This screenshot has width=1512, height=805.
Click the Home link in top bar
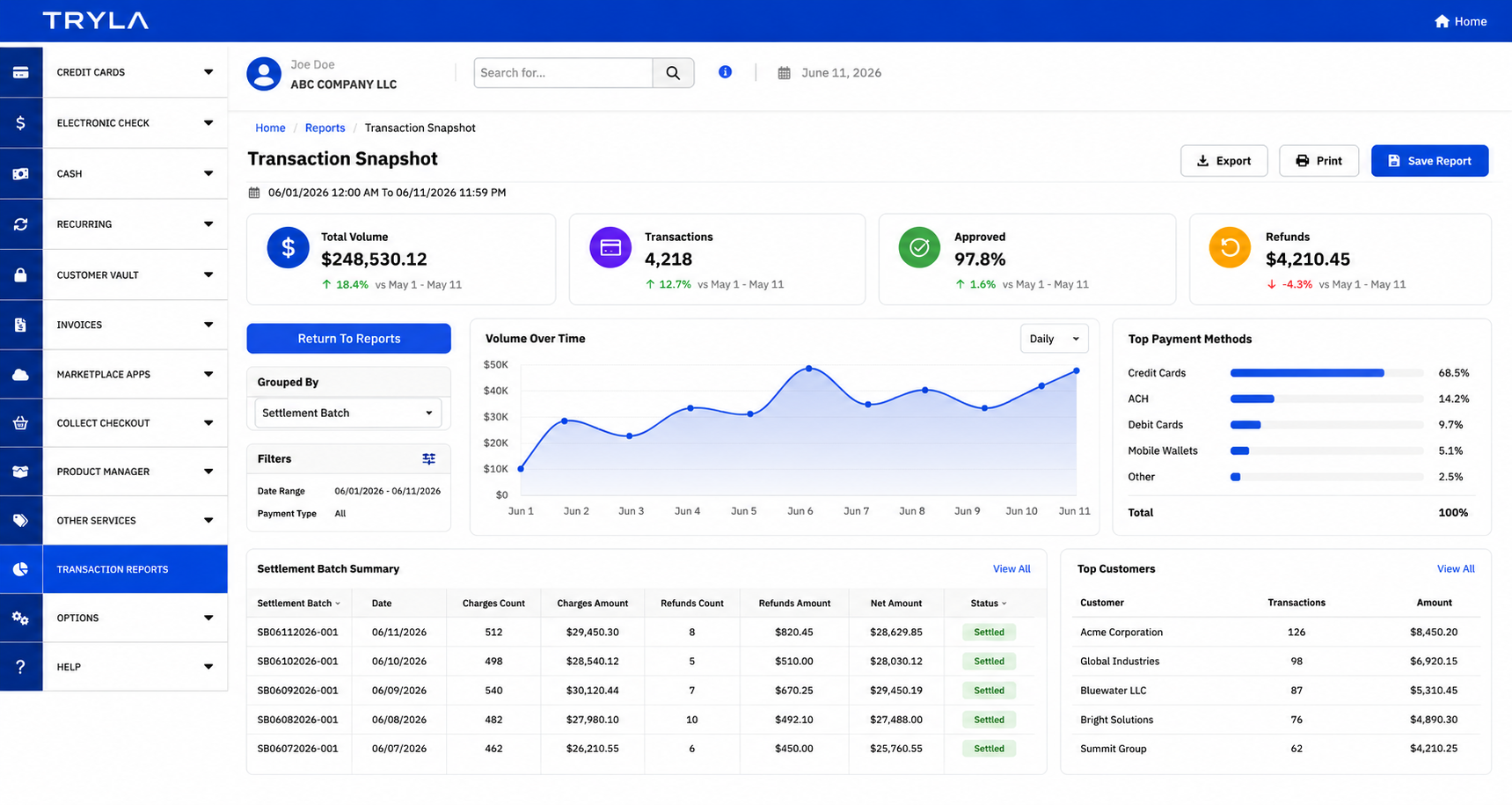1461,21
